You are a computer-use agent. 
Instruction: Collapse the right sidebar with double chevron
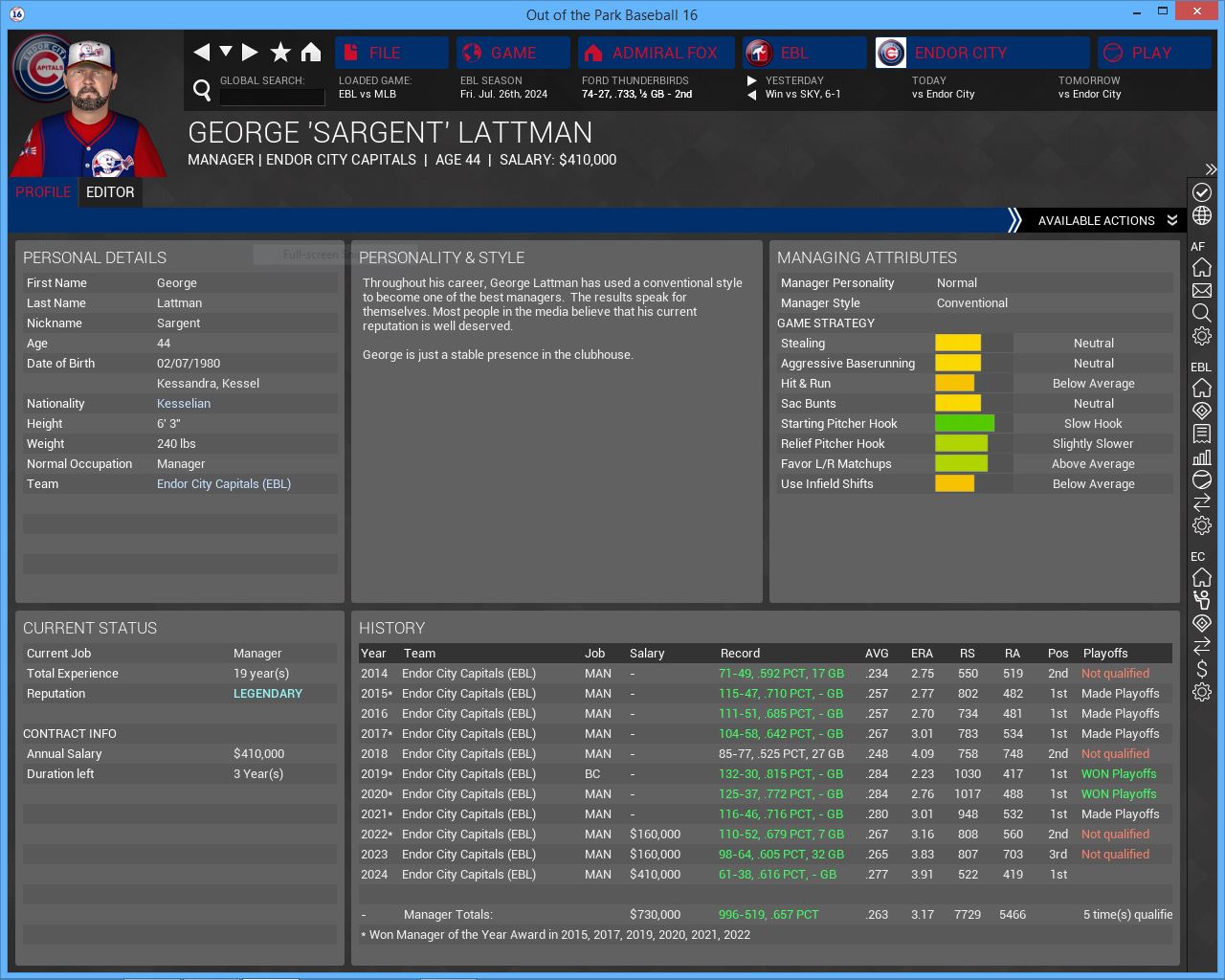(1211, 169)
